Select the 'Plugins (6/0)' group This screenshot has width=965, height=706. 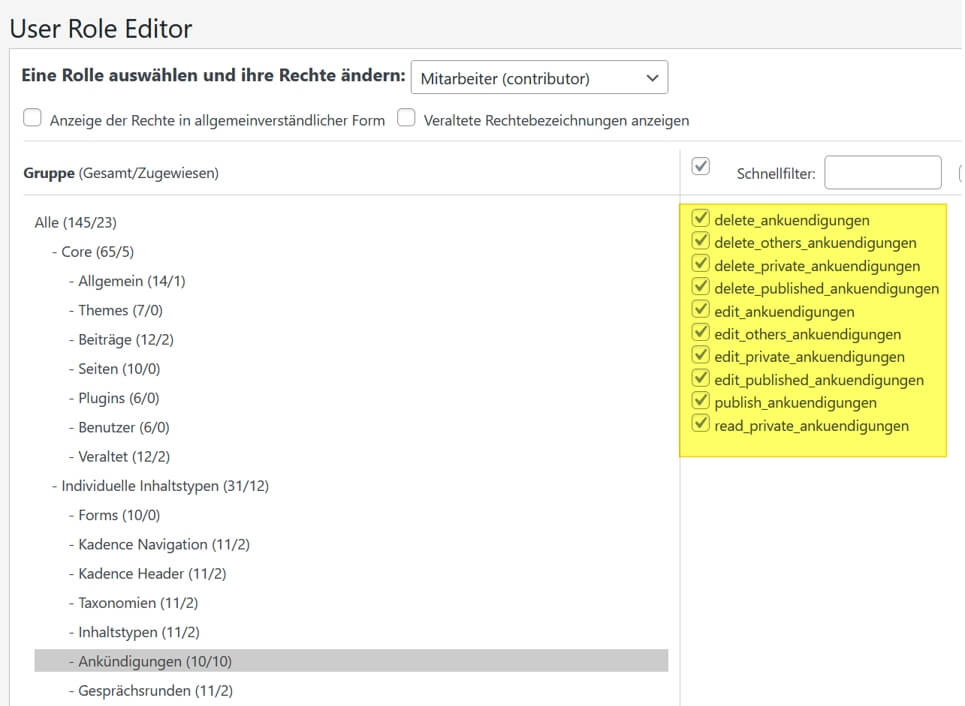click(x=118, y=398)
